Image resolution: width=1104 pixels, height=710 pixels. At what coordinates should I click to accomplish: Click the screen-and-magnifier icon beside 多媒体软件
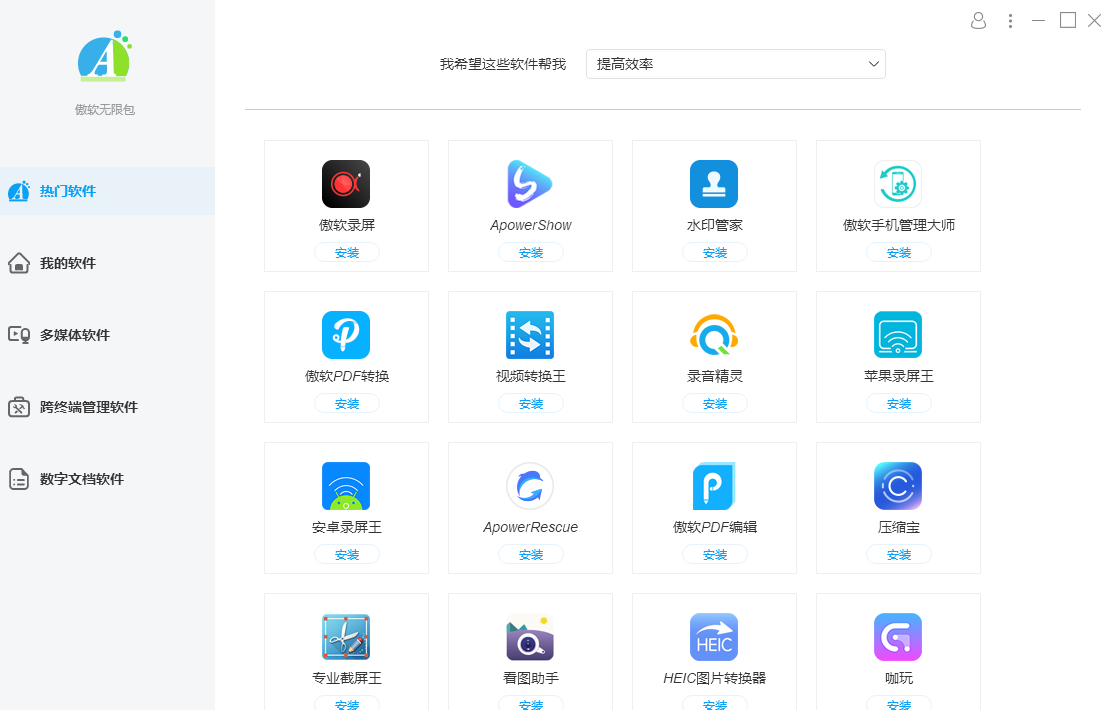pyautogui.click(x=19, y=335)
